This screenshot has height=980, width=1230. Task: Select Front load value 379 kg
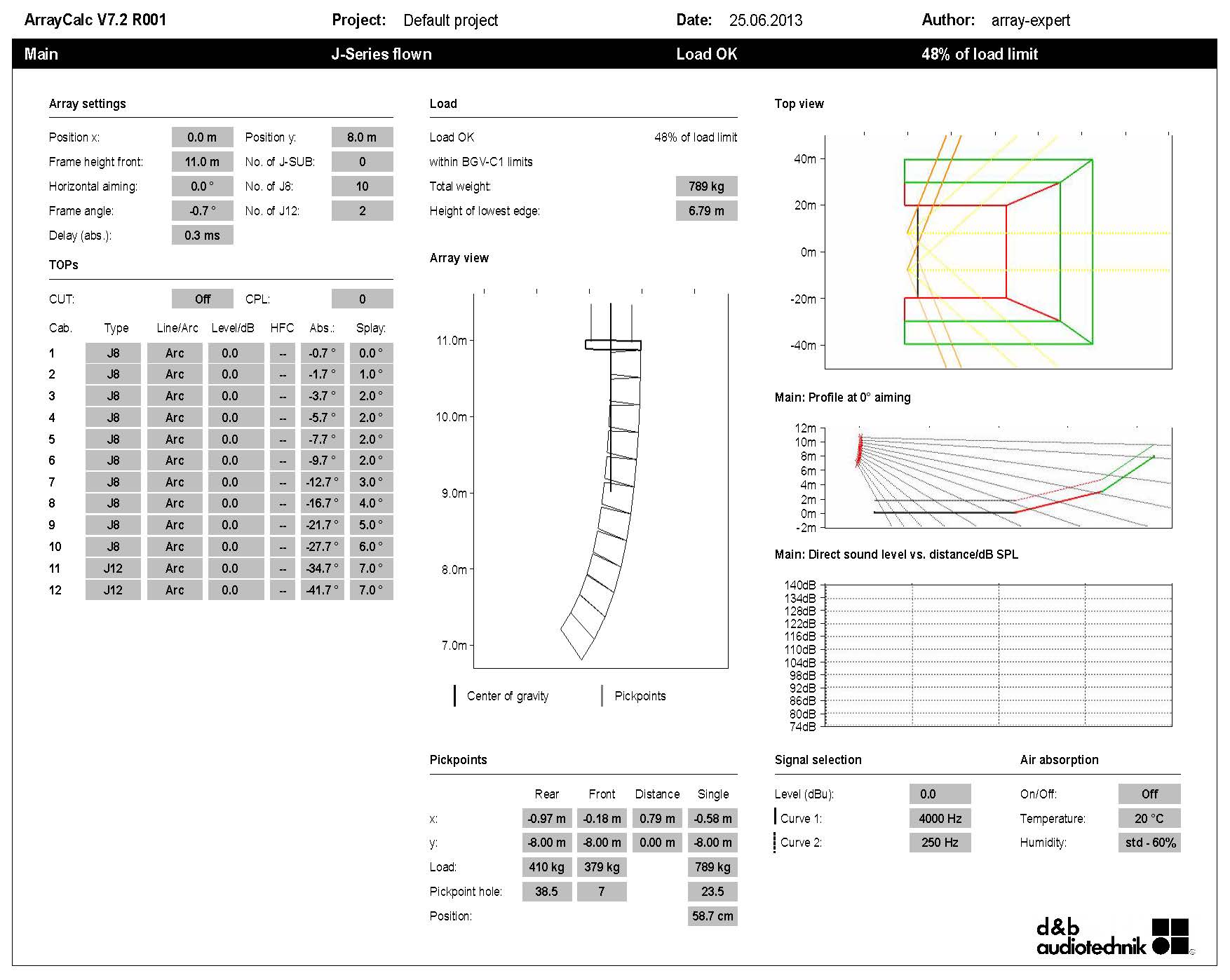[602, 867]
